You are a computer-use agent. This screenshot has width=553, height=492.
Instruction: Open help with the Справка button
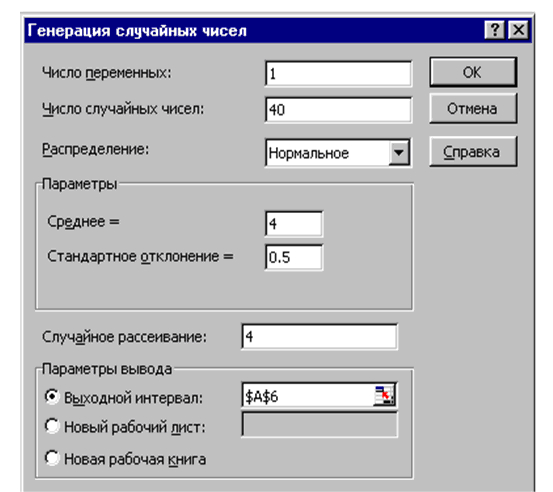pos(473,152)
